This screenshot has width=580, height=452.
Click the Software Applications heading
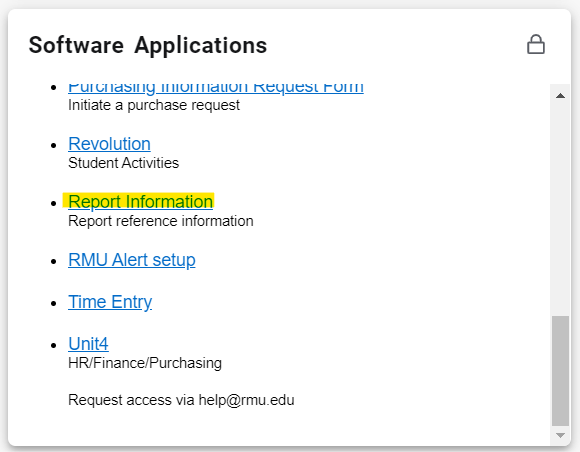pos(148,45)
